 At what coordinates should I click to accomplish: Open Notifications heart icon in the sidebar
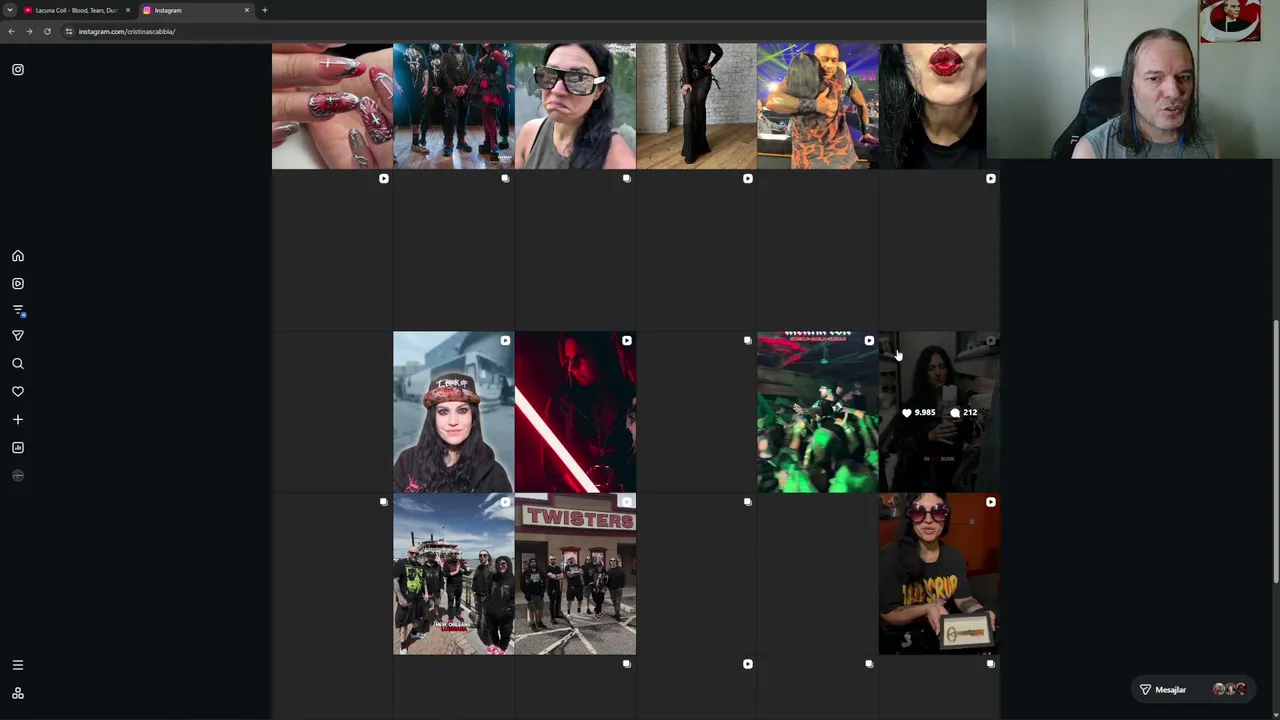click(x=18, y=392)
